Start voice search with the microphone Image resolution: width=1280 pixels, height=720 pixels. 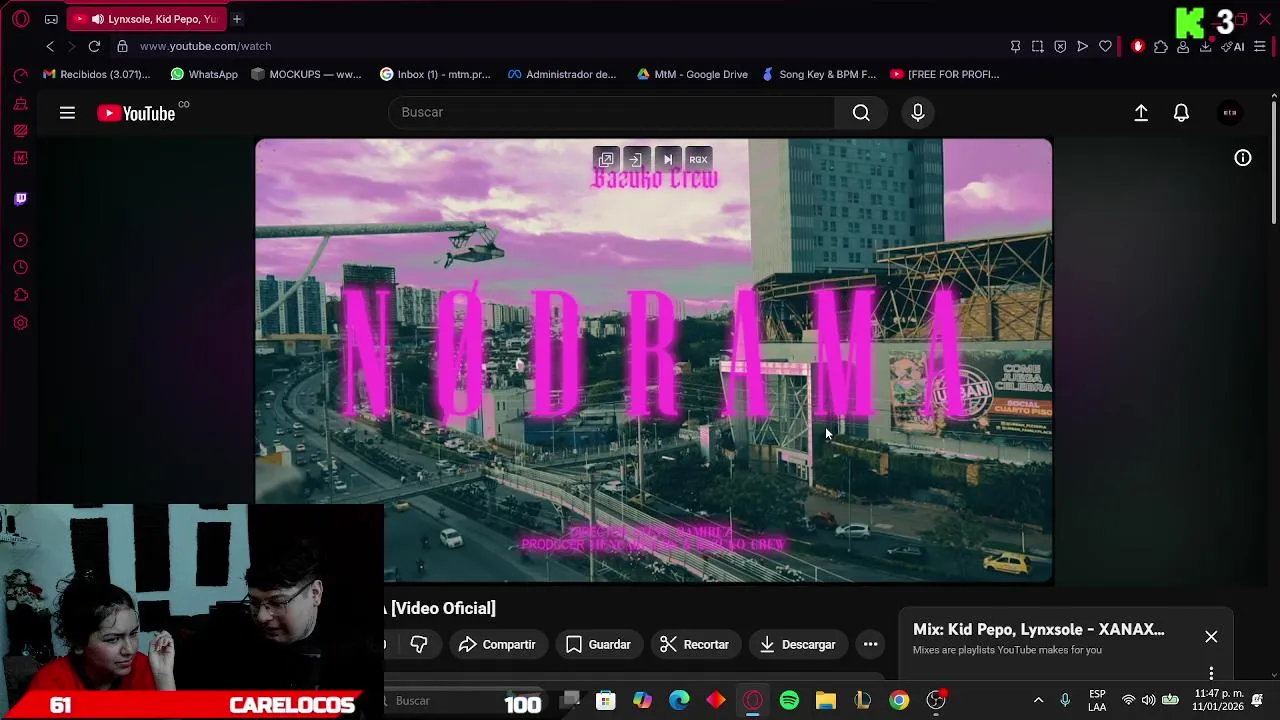coord(918,112)
